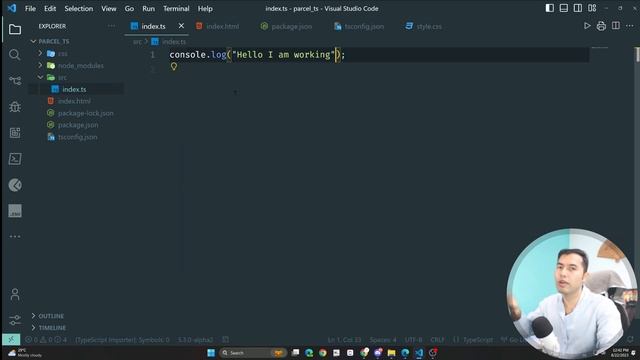
Task: Open the Edit menu
Action: (50, 8)
